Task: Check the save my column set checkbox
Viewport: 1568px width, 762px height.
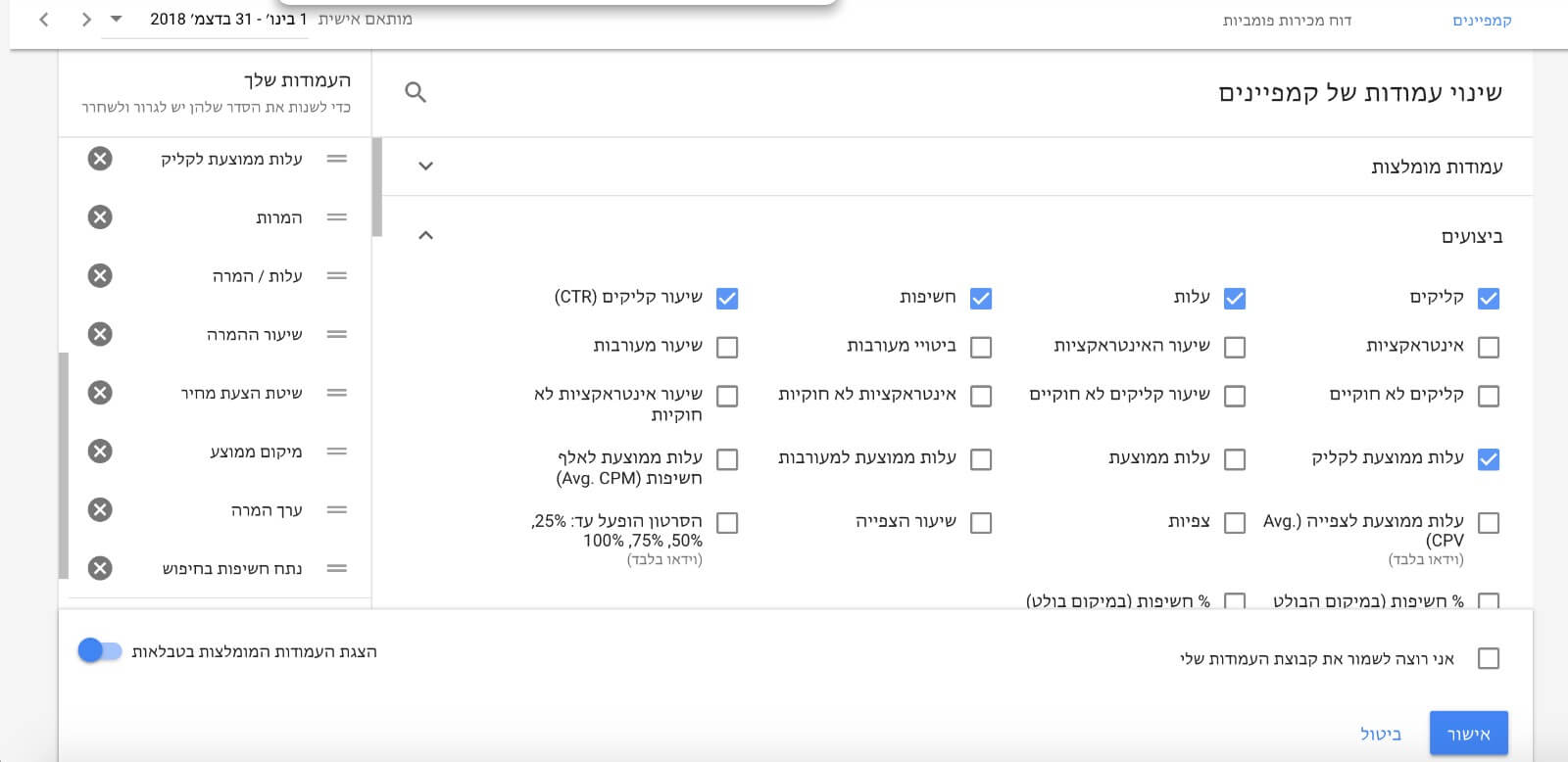Action: 1489,659
